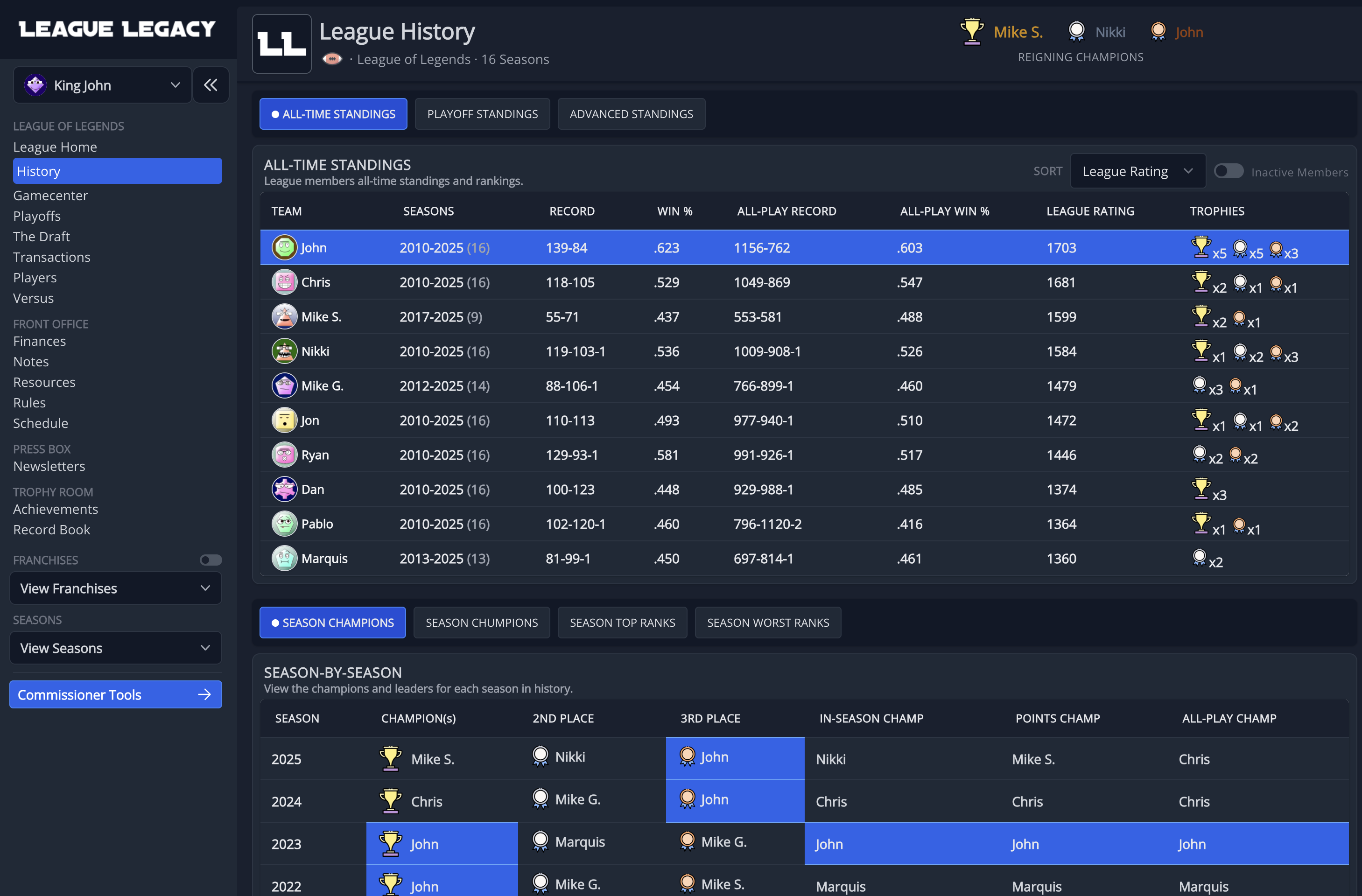
Task: Toggle the Franchises switch in sidebar
Action: pyautogui.click(x=211, y=560)
